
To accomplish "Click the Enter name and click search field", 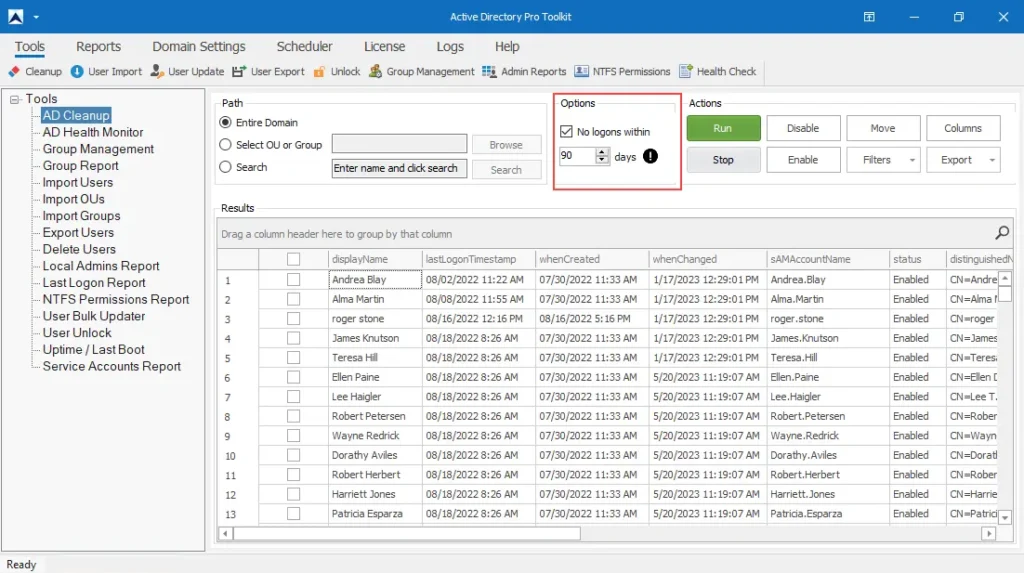I will [x=399, y=169].
